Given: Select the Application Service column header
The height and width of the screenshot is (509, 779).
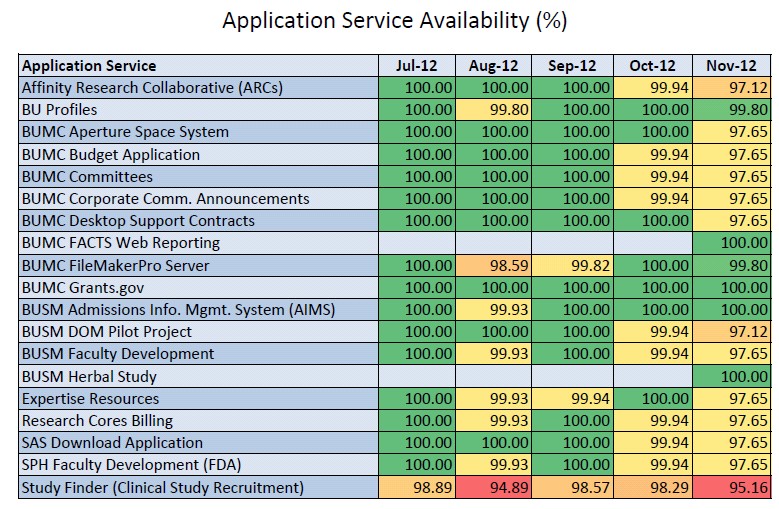Looking at the screenshot, I should point(199,66).
